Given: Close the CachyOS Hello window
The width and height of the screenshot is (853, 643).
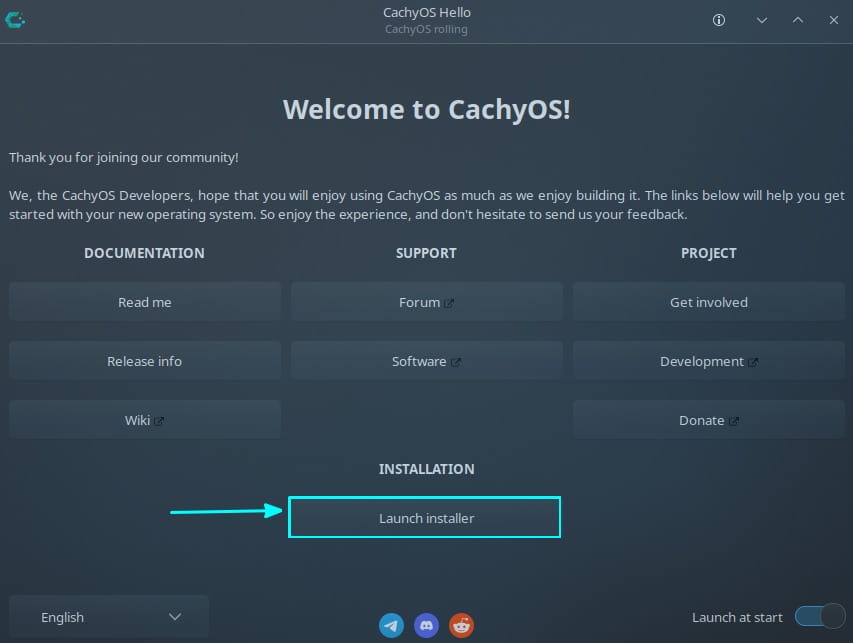Looking at the screenshot, I should point(832,20).
